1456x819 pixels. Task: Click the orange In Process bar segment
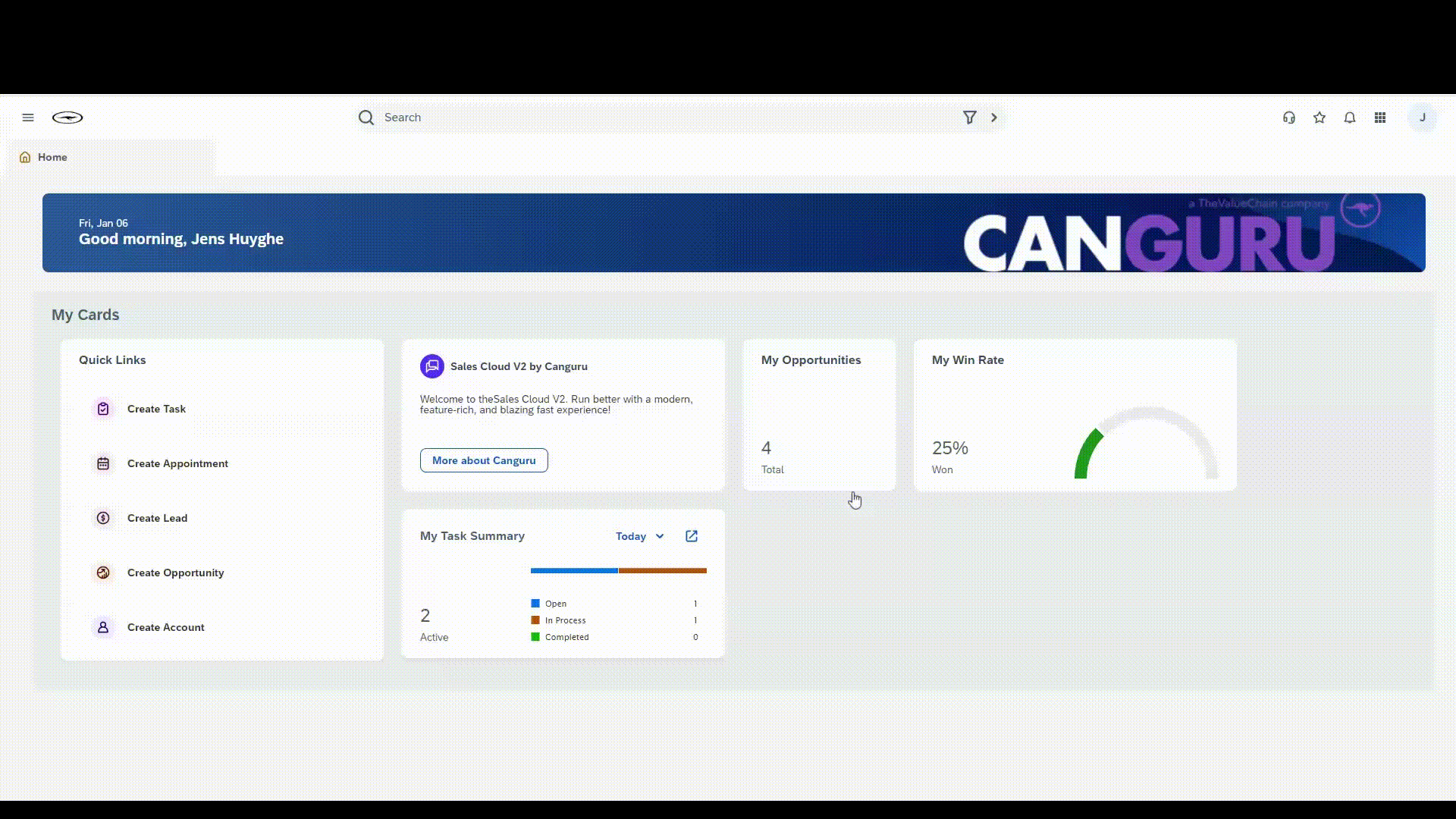point(663,570)
